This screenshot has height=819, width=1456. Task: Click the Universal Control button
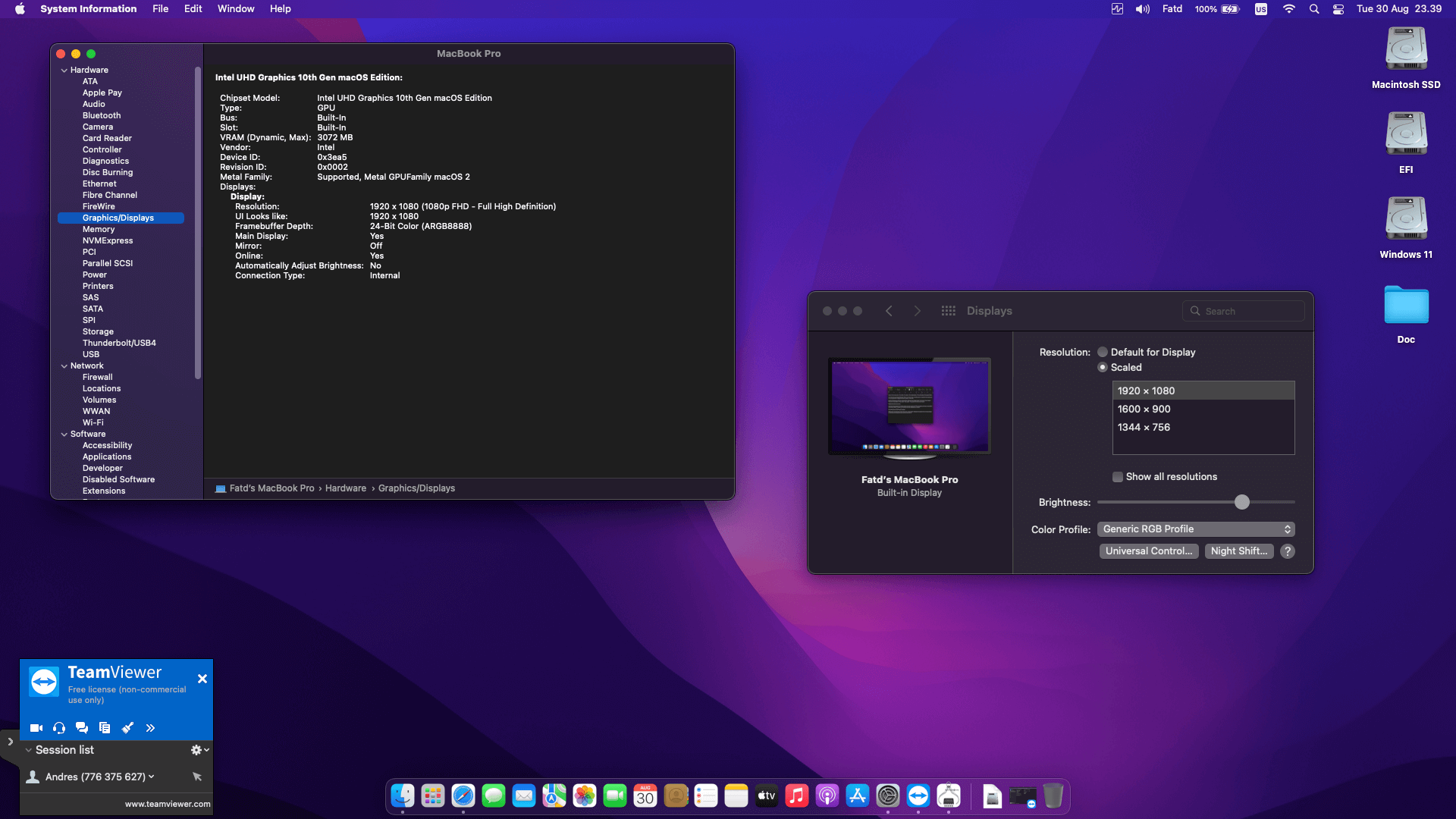pos(1148,551)
